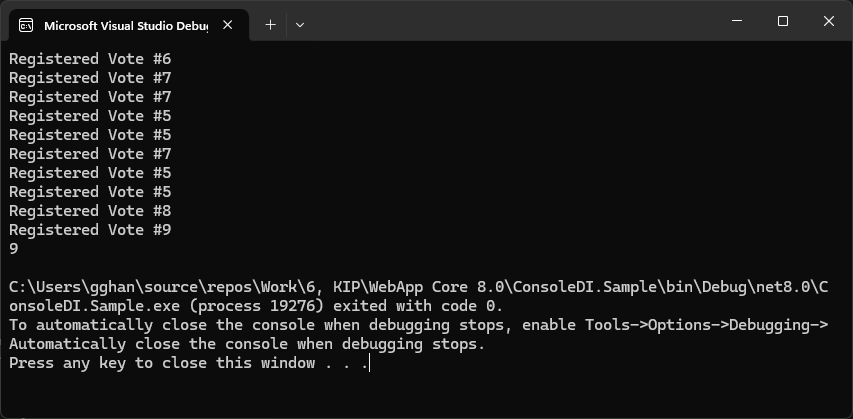
Task: Click the terminal icon on the tab
Action: [x=26, y=24]
